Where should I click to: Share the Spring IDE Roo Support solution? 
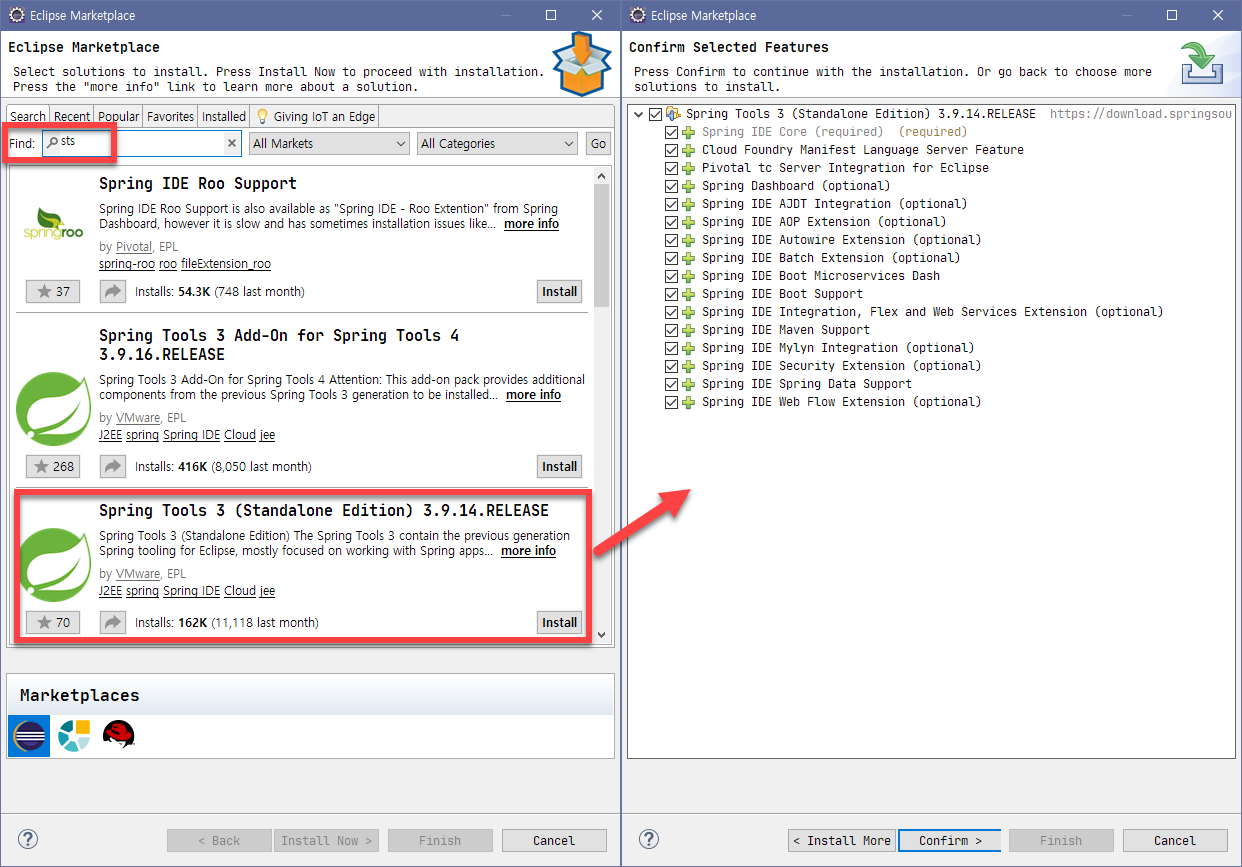[x=113, y=292]
